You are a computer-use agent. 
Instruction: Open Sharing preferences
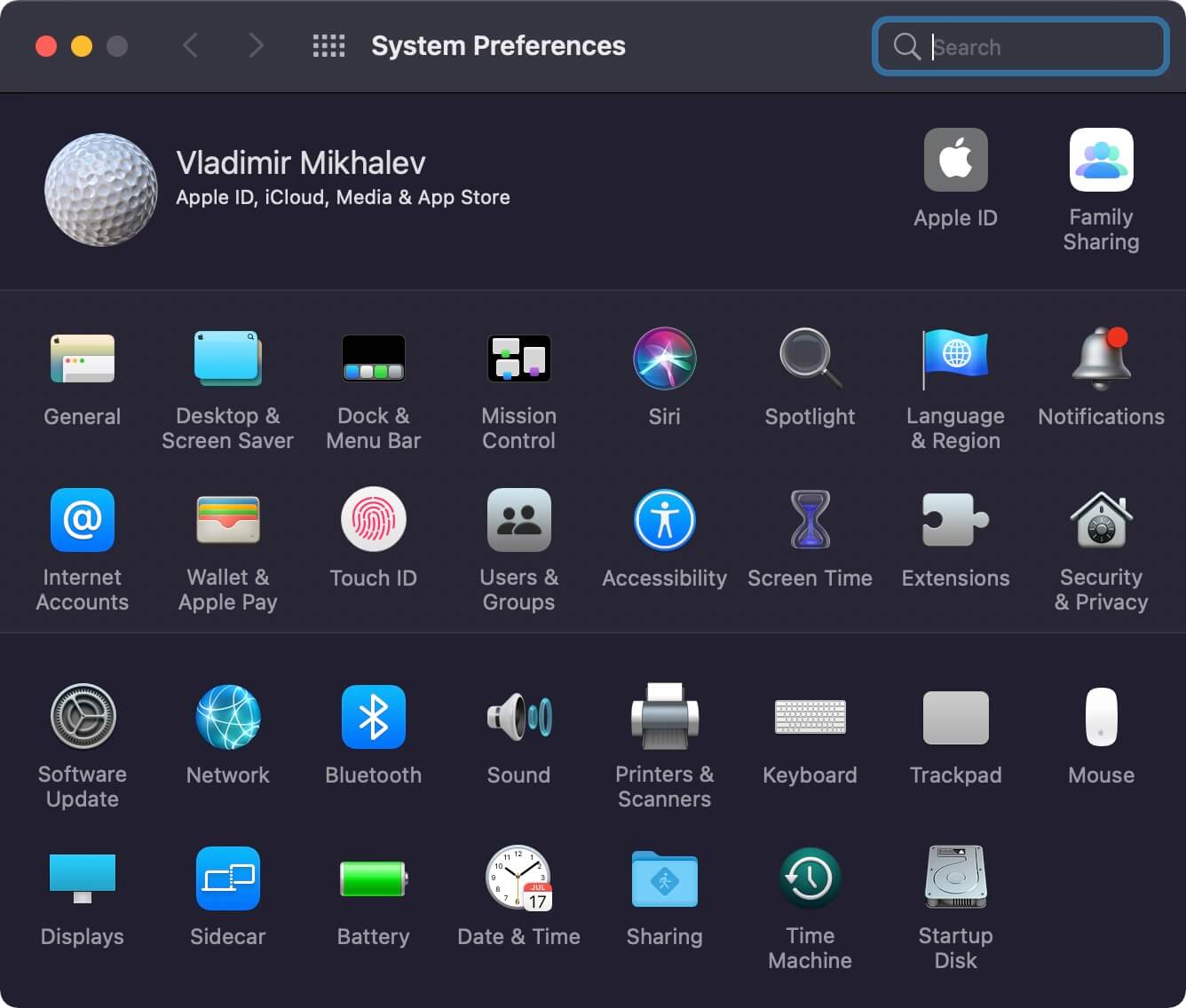coord(665,878)
